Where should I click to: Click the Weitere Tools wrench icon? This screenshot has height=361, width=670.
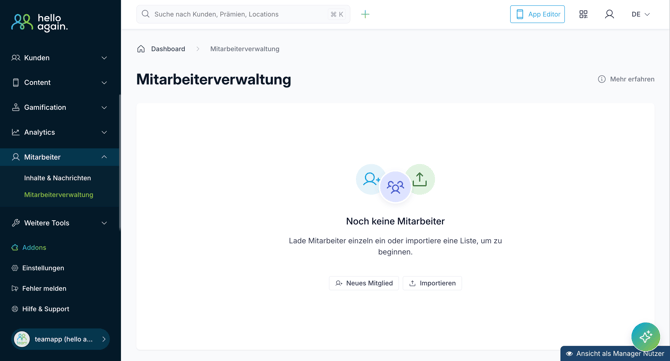(15, 223)
